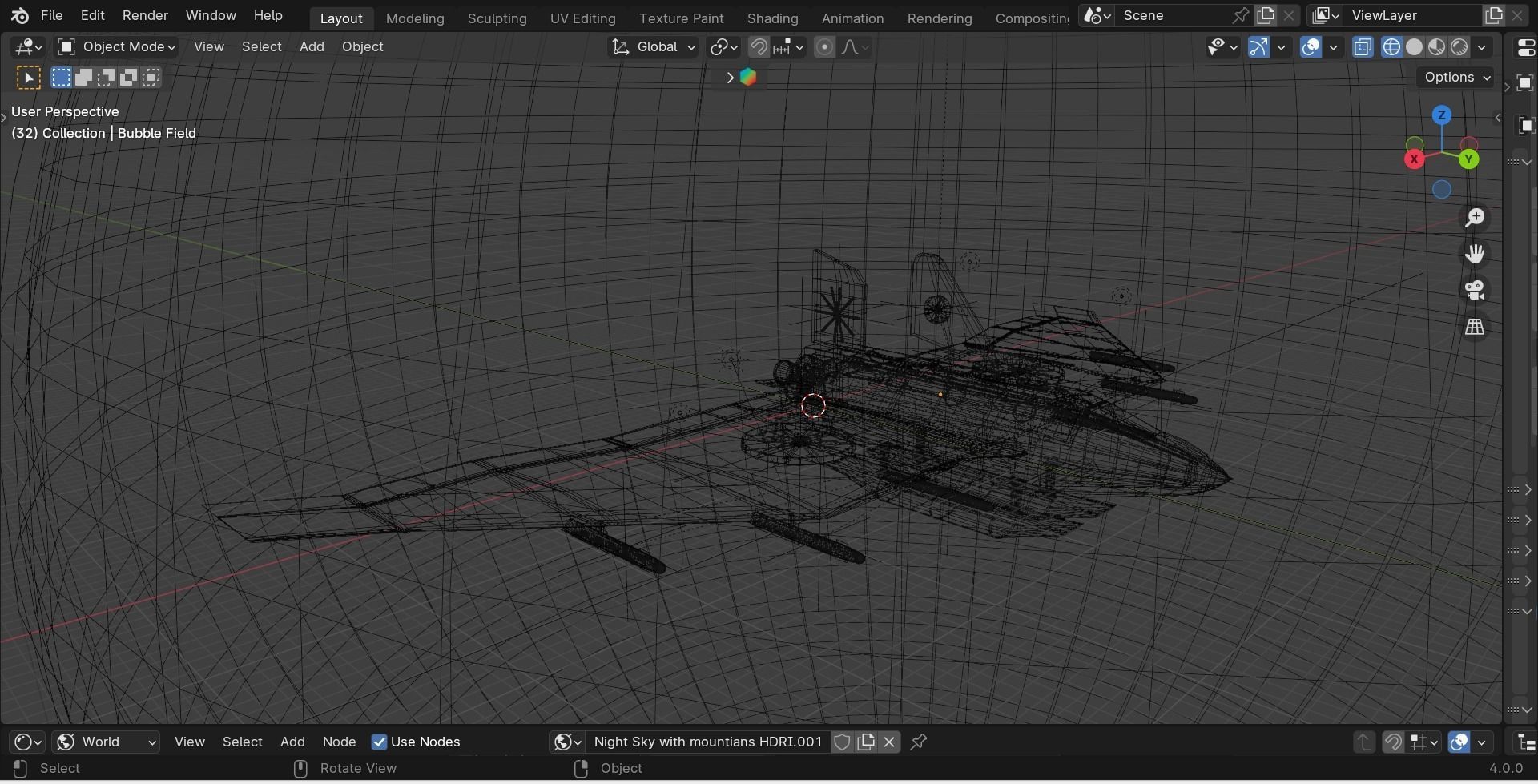
Task: Switch to Material Preview shading
Action: click(x=1436, y=46)
